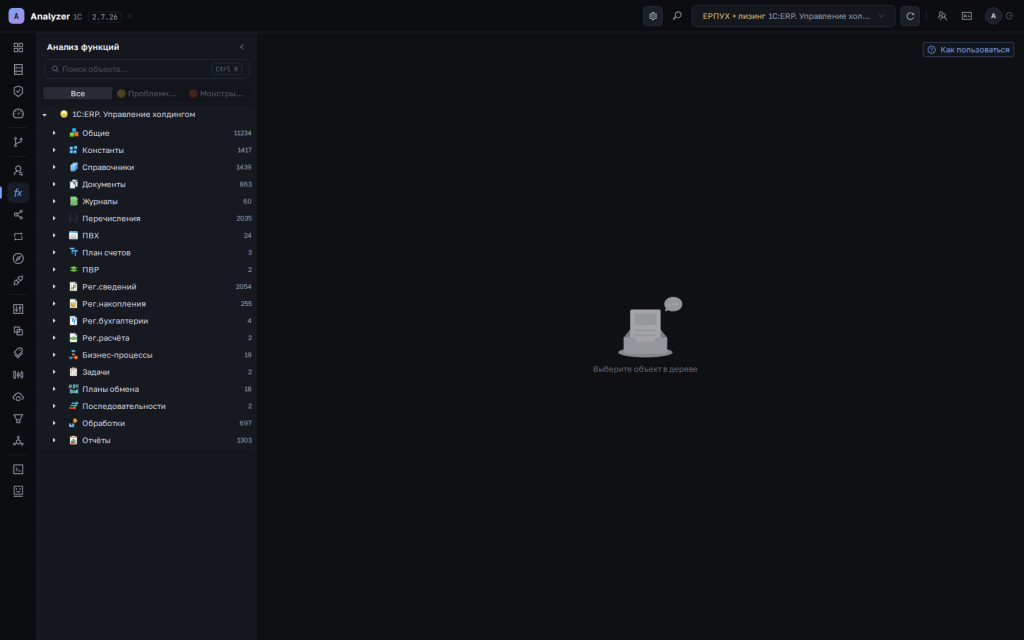The image size is (1024, 640).
Task: Click the shield check sidebar icon
Action: coord(18,91)
